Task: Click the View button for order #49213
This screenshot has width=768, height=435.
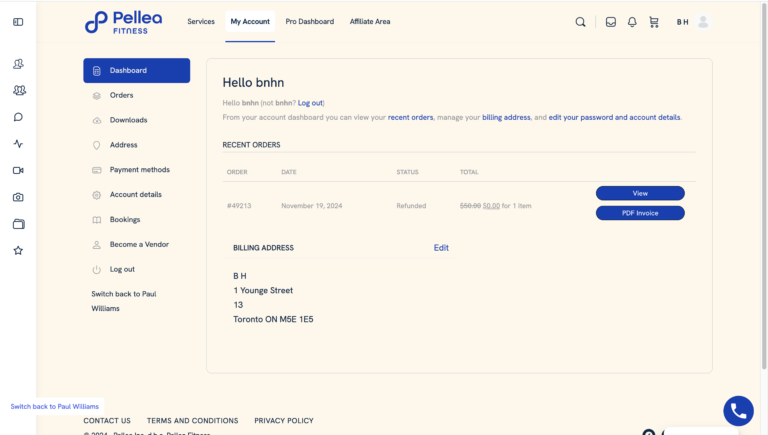Action: [x=640, y=193]
